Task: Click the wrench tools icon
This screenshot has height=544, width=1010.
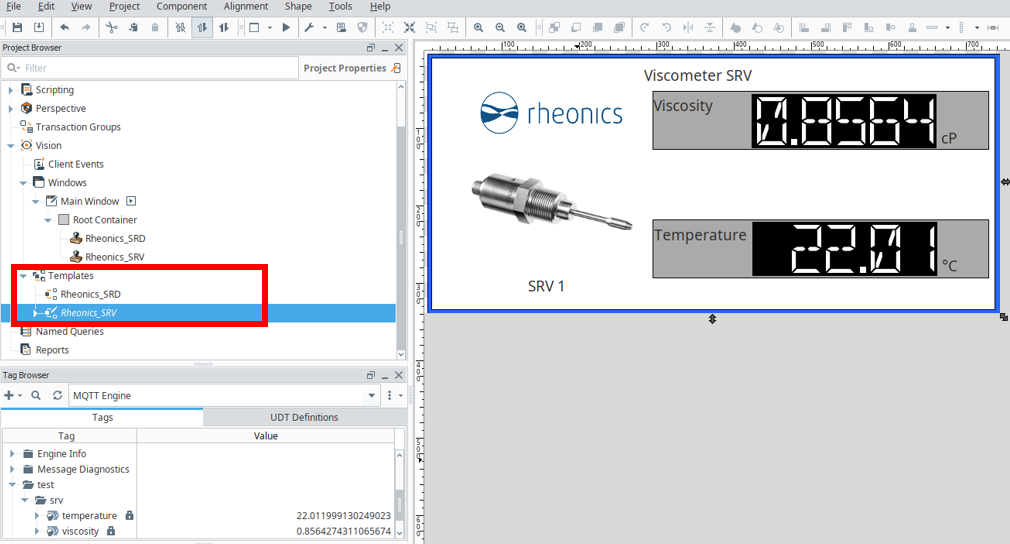Action: [x=309, y=27]
